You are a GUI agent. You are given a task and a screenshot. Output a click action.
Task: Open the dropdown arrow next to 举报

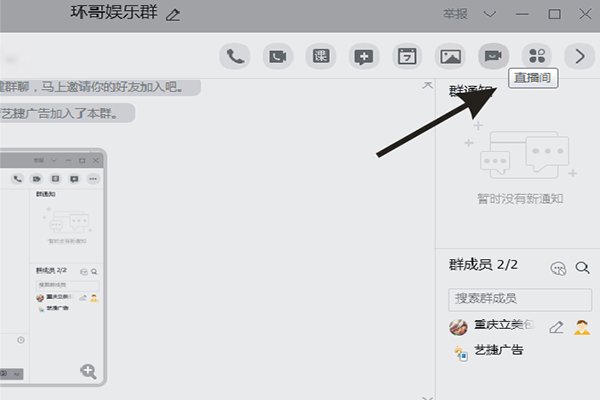[x=489, y=15]
